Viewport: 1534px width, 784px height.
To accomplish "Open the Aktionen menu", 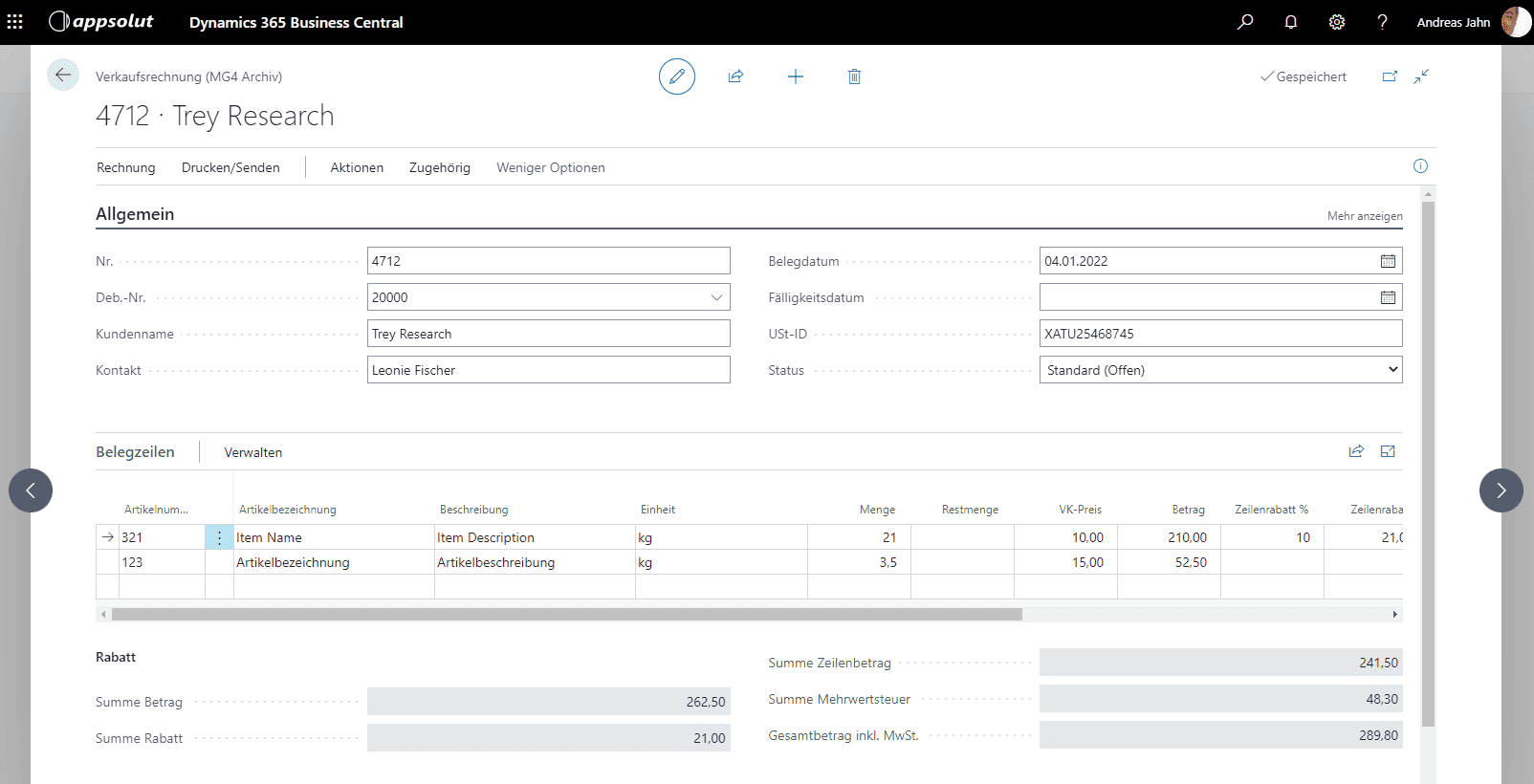I will 357,167.
